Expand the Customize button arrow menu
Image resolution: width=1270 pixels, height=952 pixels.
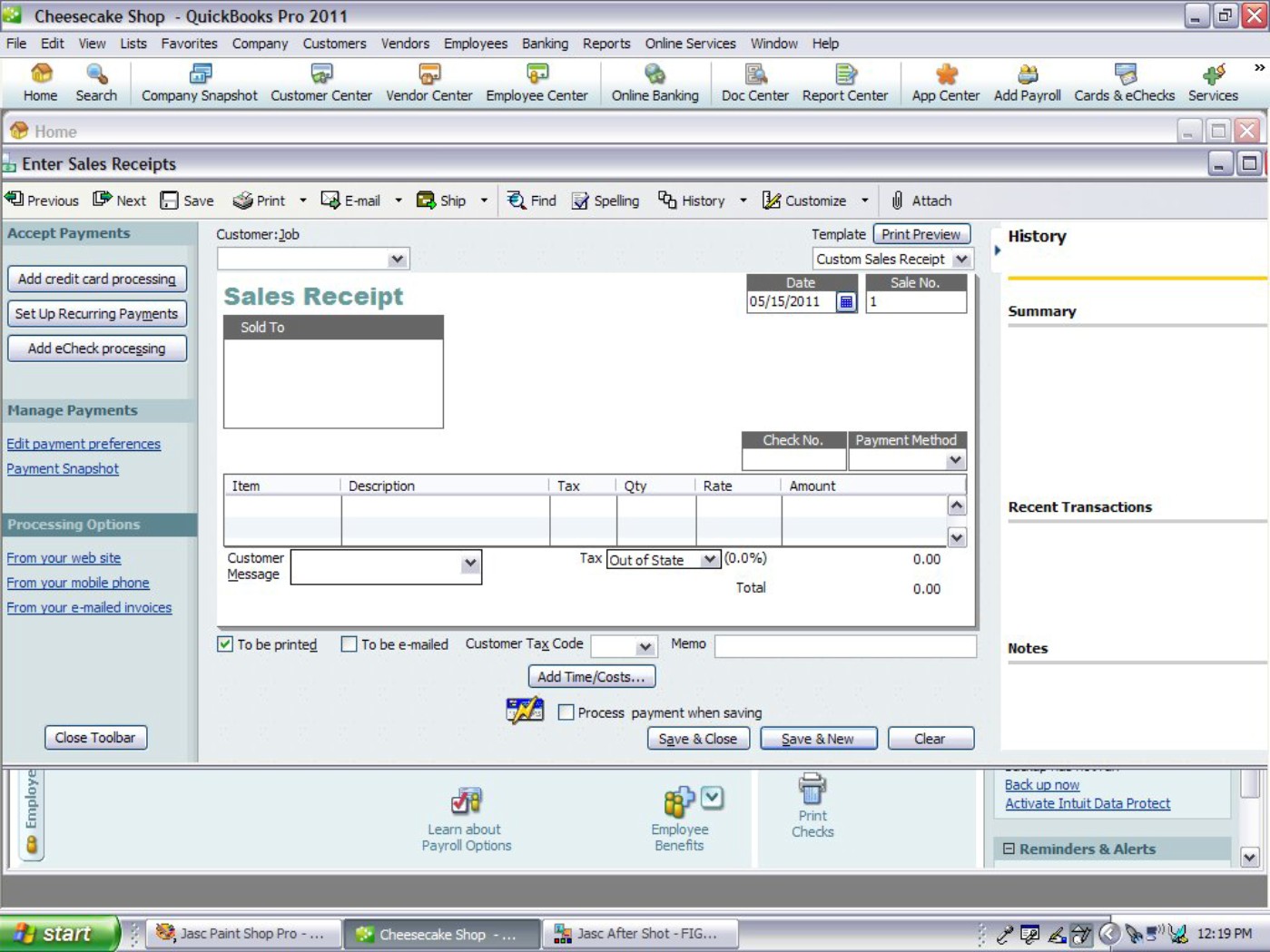[x=865, y=201]
